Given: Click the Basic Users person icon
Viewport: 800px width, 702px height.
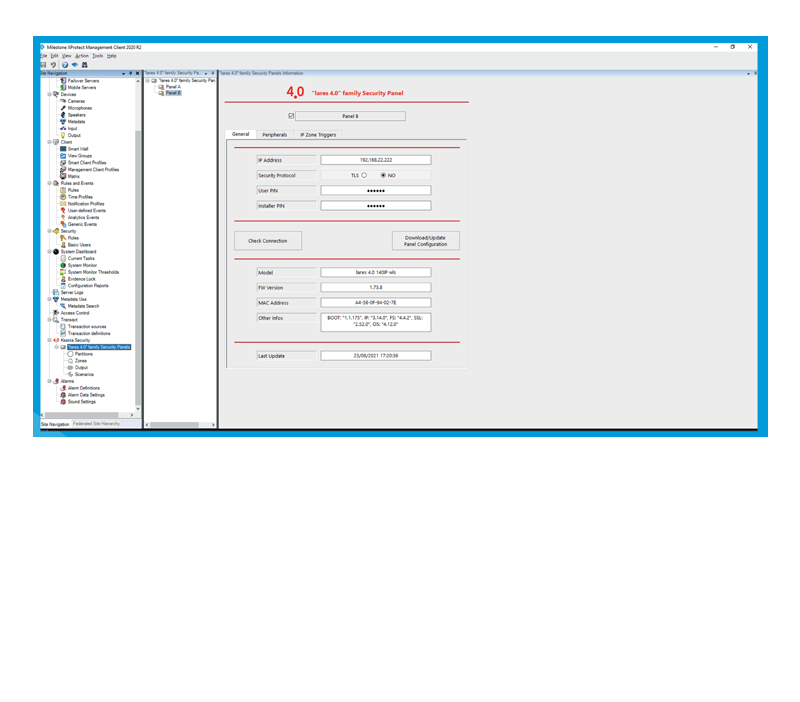Looking at the screenshot, I should (63, 244).
